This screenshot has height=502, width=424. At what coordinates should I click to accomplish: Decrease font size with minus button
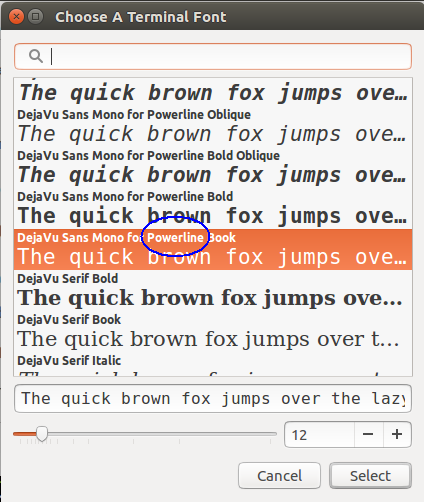point(369,434)
